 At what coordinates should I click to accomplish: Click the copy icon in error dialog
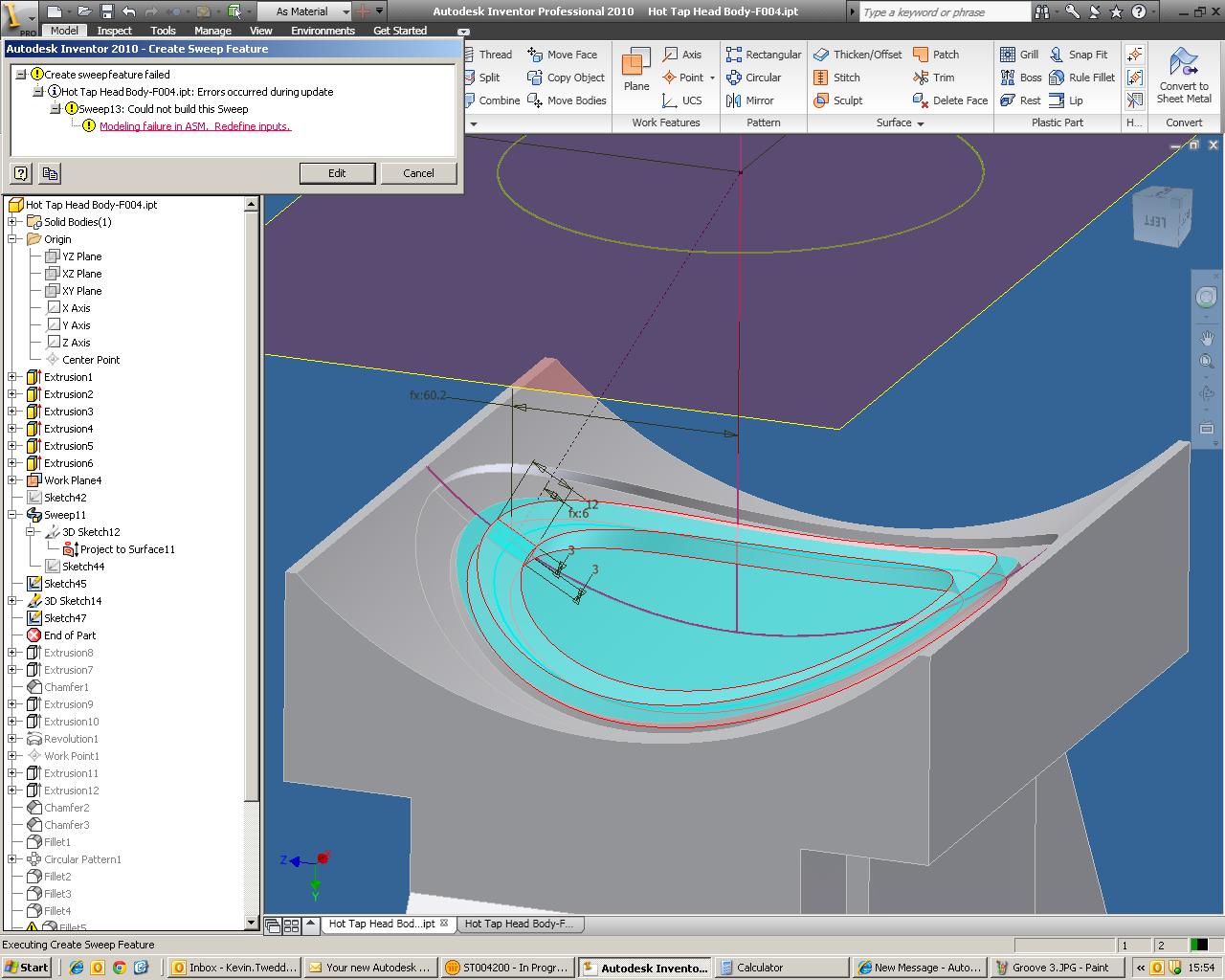click(50, 173)
